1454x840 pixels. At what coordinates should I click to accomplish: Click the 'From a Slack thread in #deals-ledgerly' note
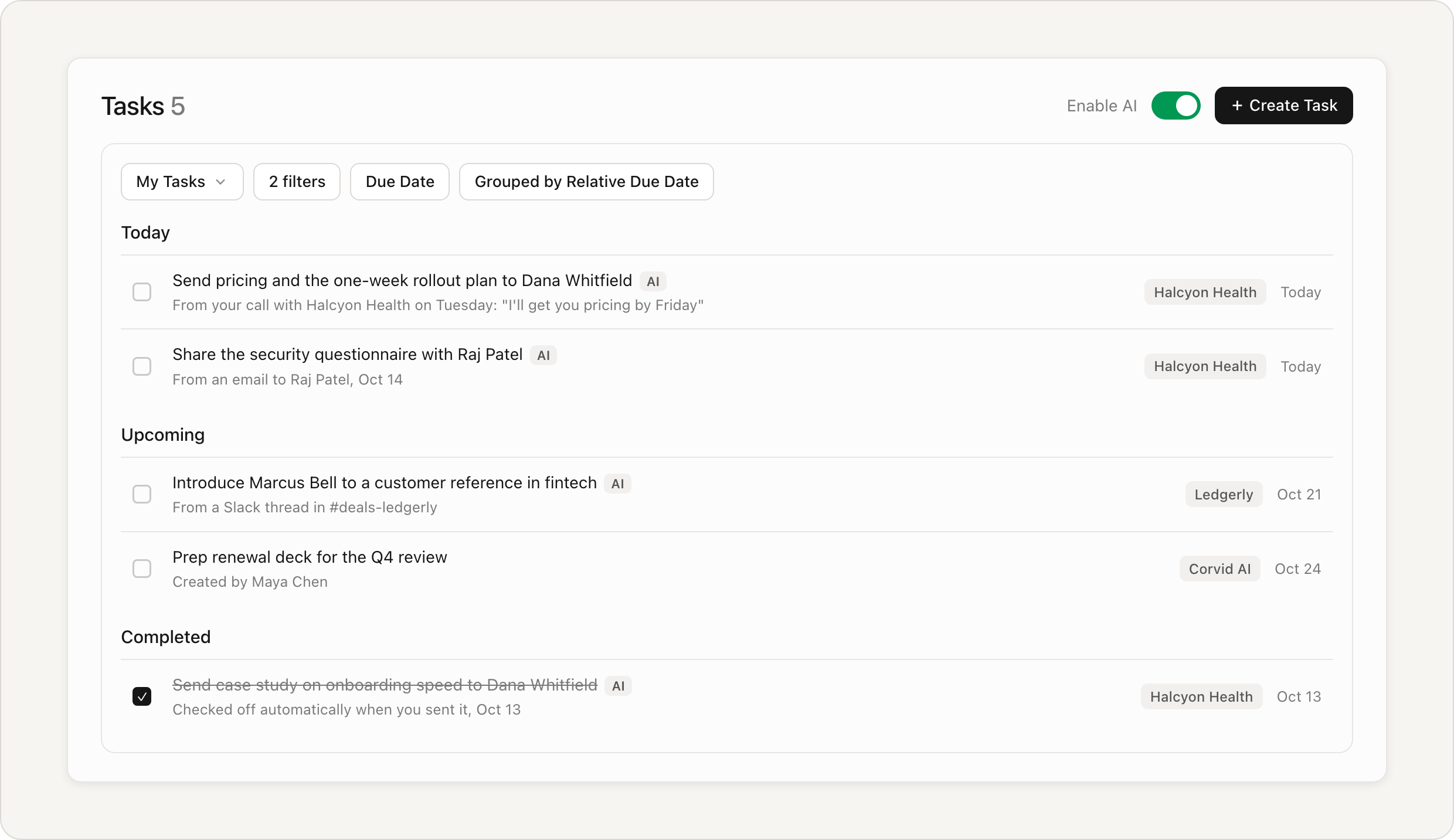(305, 507)
